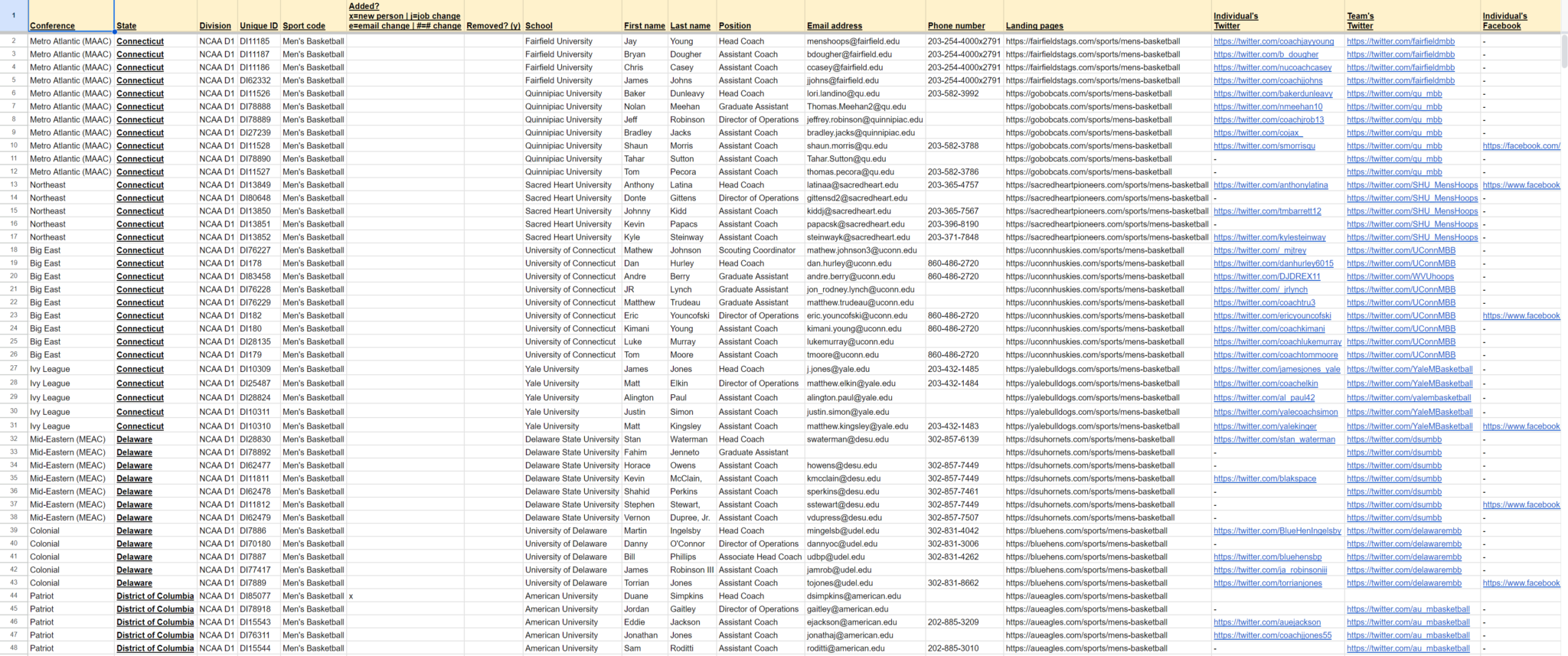Screen dimensions: 1568x656
Task: Select phone number 203-365-4757
Action: click(x=965, y=185)
